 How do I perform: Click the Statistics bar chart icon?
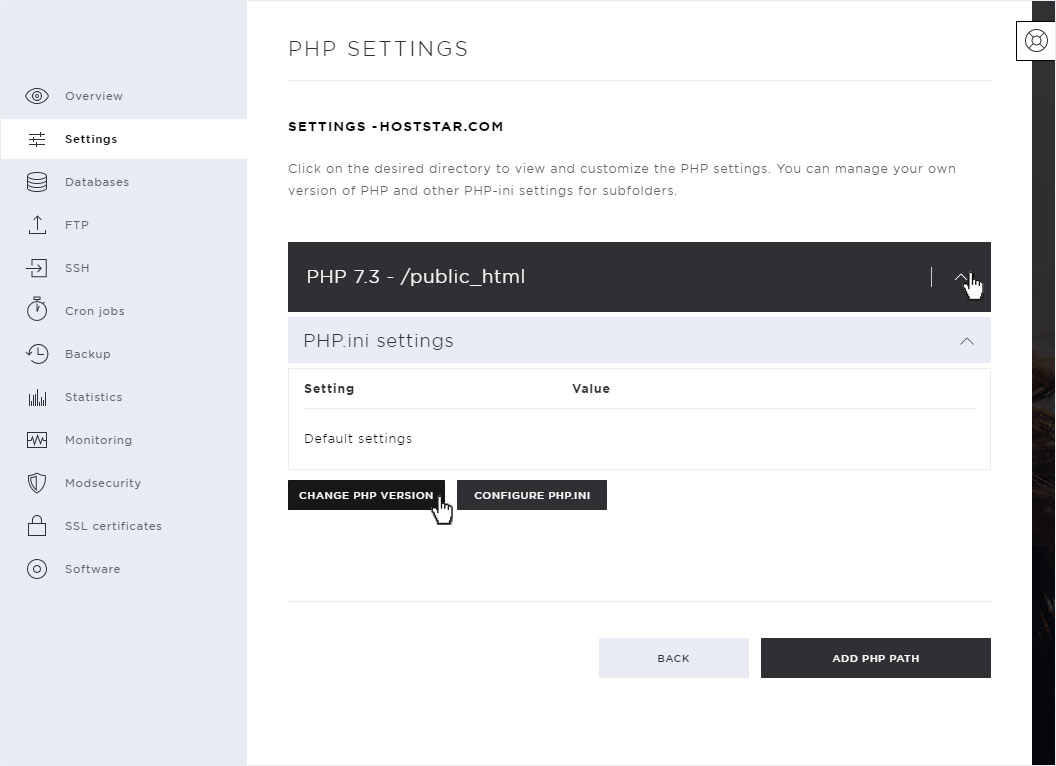pos(37,397)
